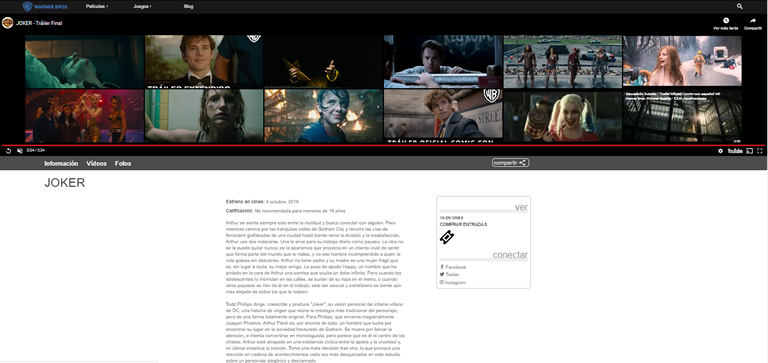Click the Warner Bros. shield logo

coord(27,6)
